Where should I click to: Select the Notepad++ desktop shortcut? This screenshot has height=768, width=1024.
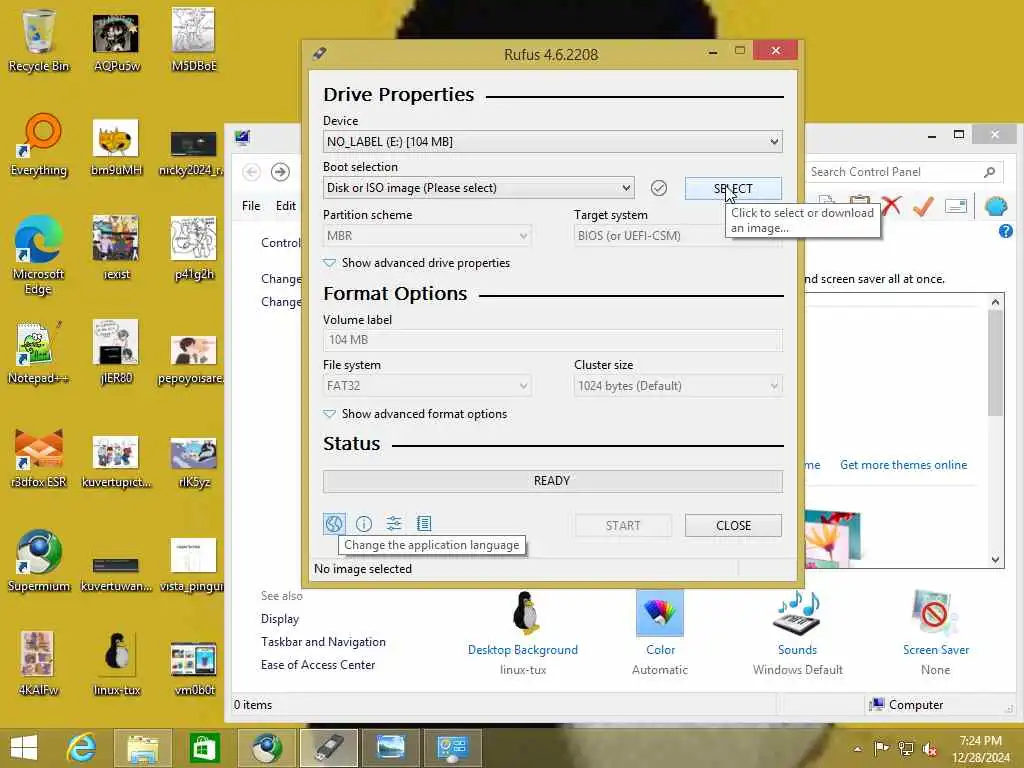click(x=38, y=353)
